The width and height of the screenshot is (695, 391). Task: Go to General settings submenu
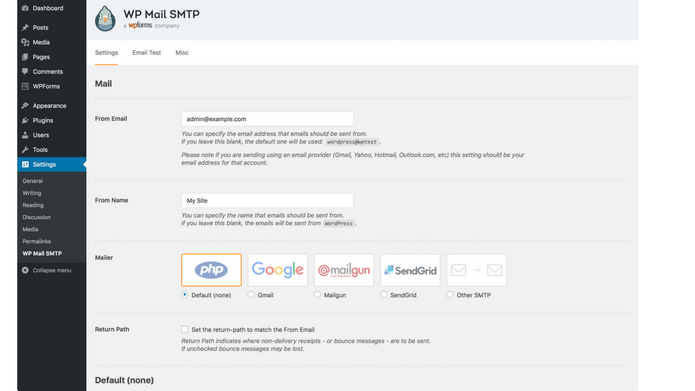[x=33, y=181]
